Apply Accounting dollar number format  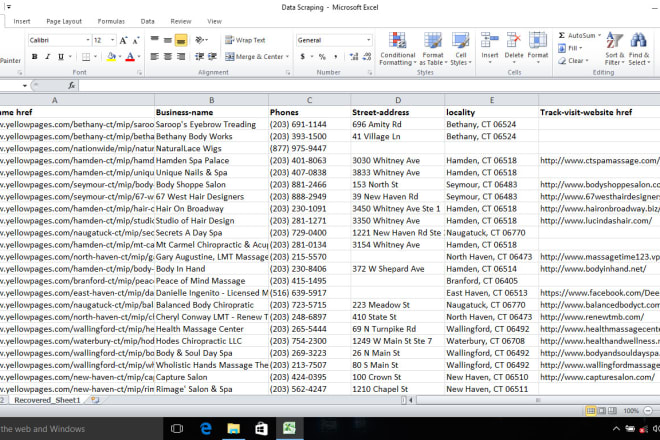pyautogui.click(x=303, y=56)
